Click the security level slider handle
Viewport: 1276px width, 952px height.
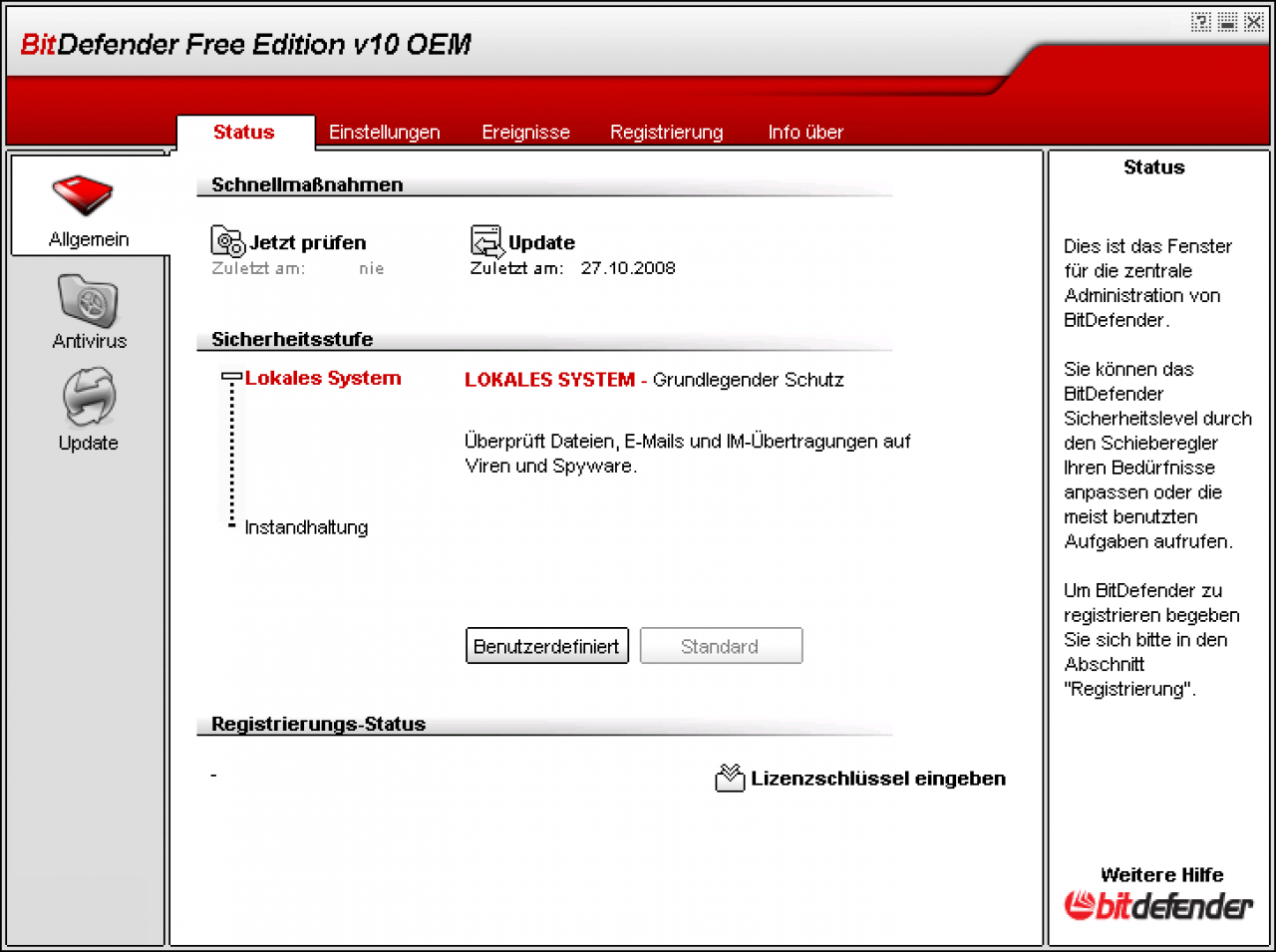232,378
